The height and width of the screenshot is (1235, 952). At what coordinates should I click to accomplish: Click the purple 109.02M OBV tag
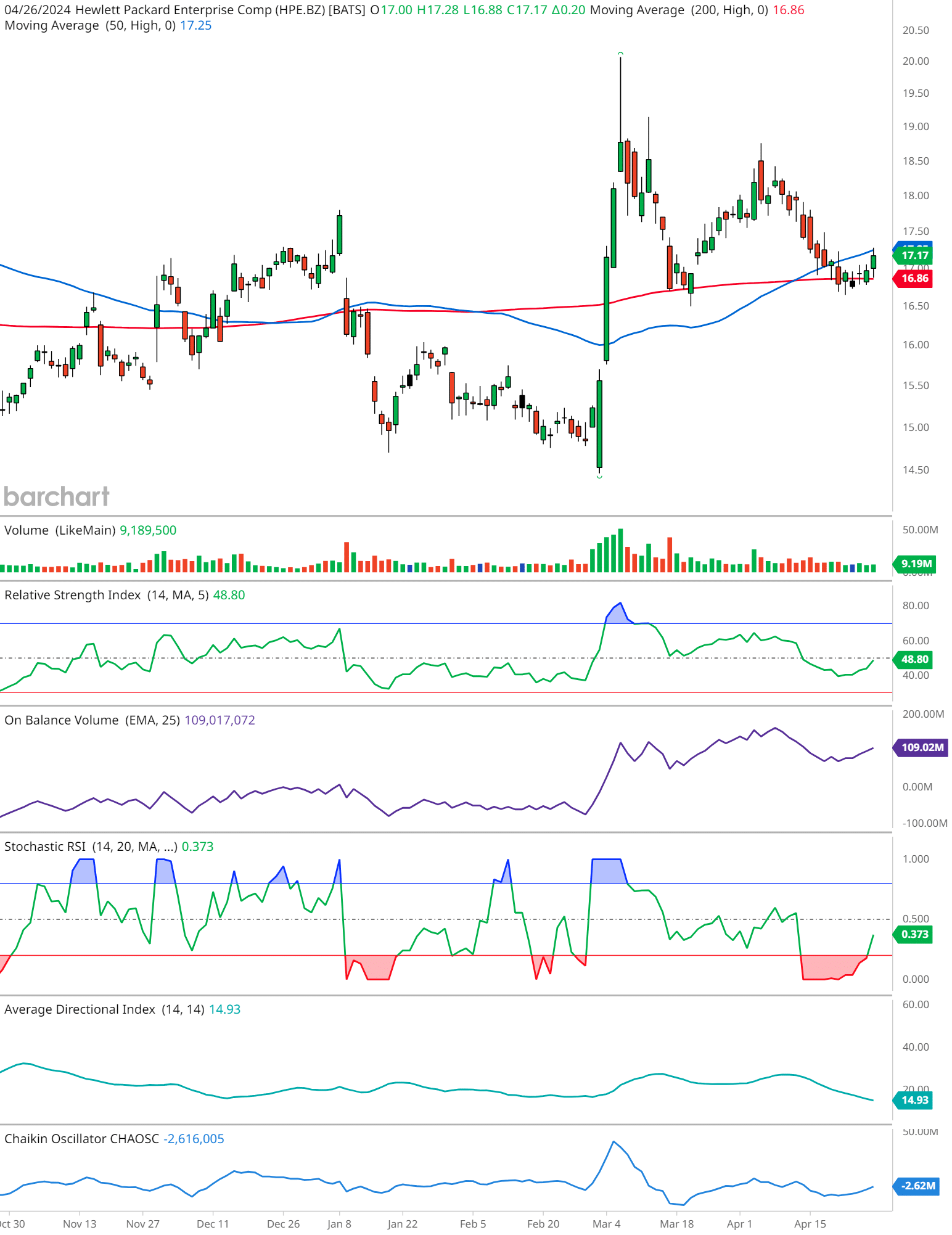click(922, 747)
